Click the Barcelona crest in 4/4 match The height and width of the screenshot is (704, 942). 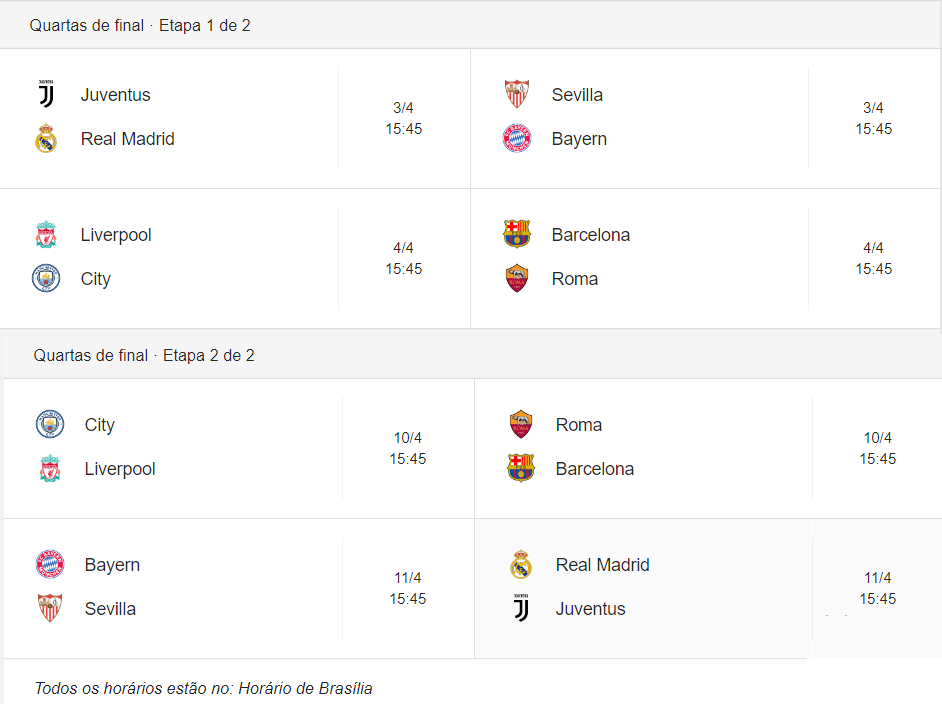(x=517, y=234)
